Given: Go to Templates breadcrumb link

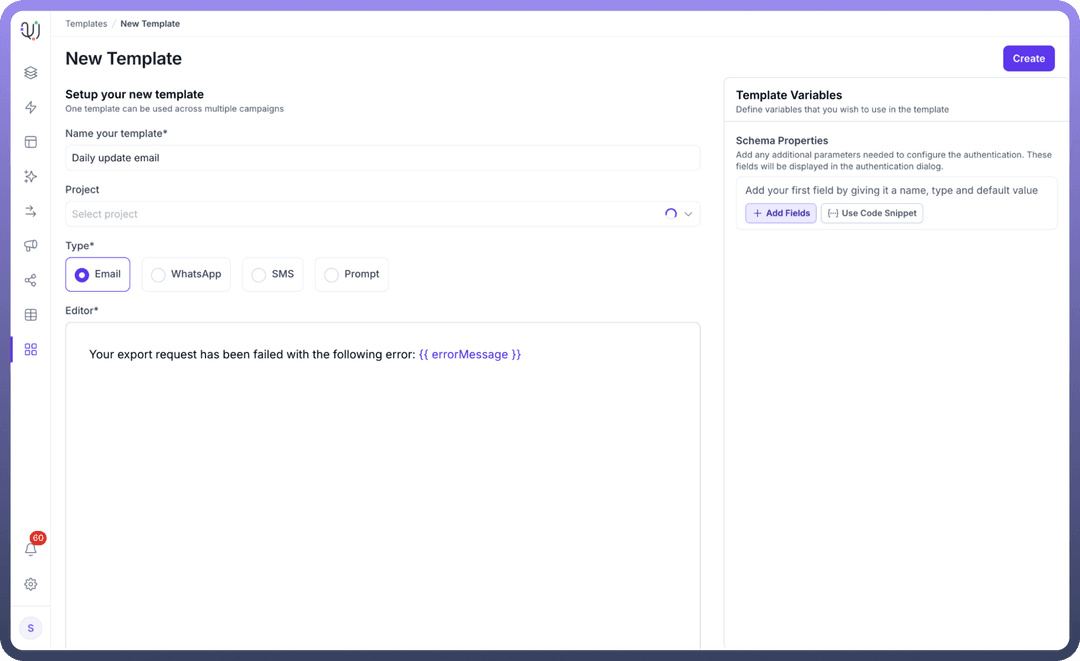Looking at the screenshot, I should [x=86, y=24].
